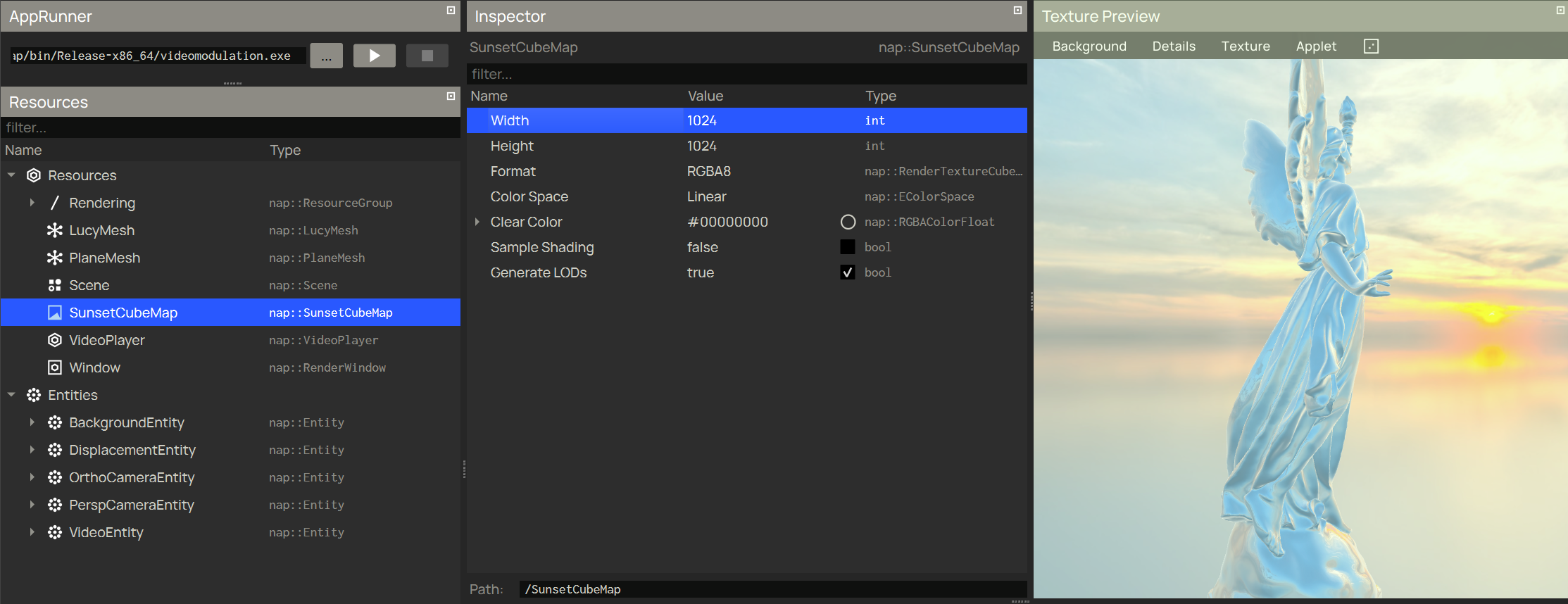Image resolution: width=1568 pixels, height=604 pixels.
Task: Float the Inspector panel via corner toggle
Action: (1017, 11)
